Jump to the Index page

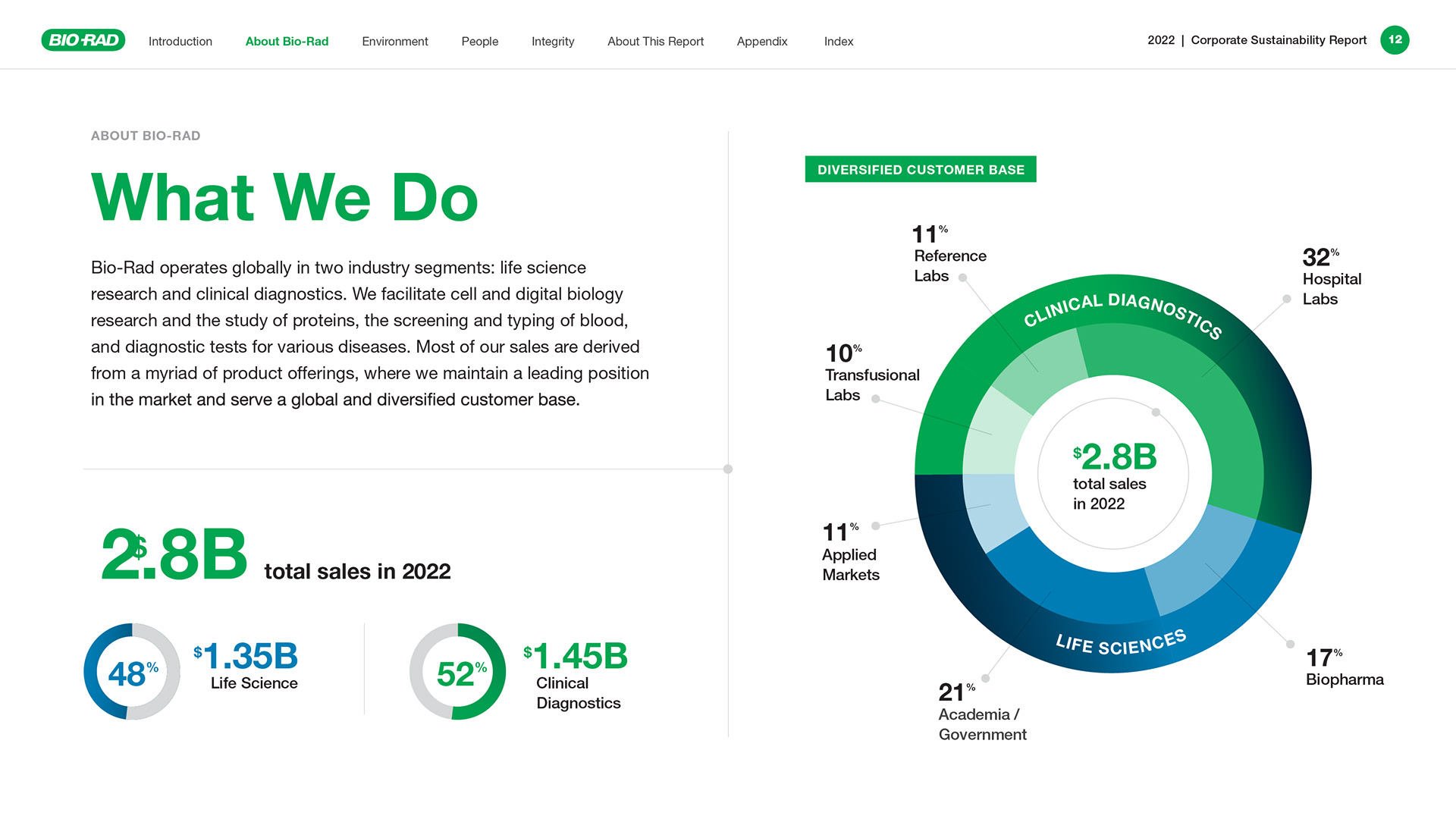[839, 42]
